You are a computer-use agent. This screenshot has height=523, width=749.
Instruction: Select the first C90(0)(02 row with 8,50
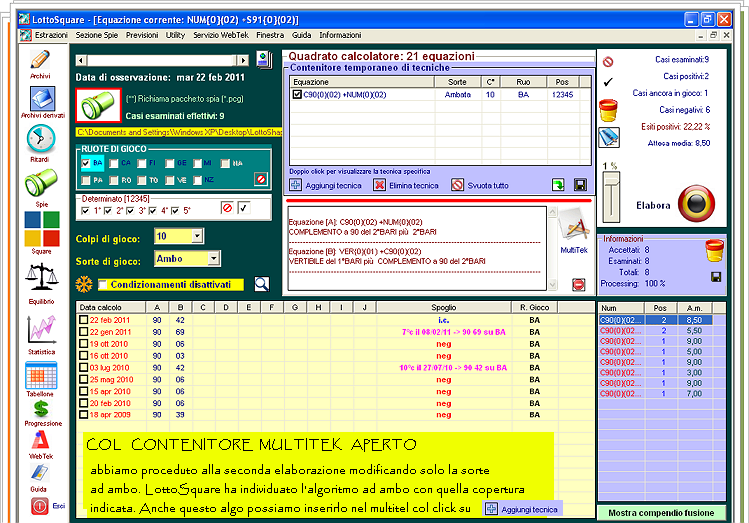[x=655, y=320]
